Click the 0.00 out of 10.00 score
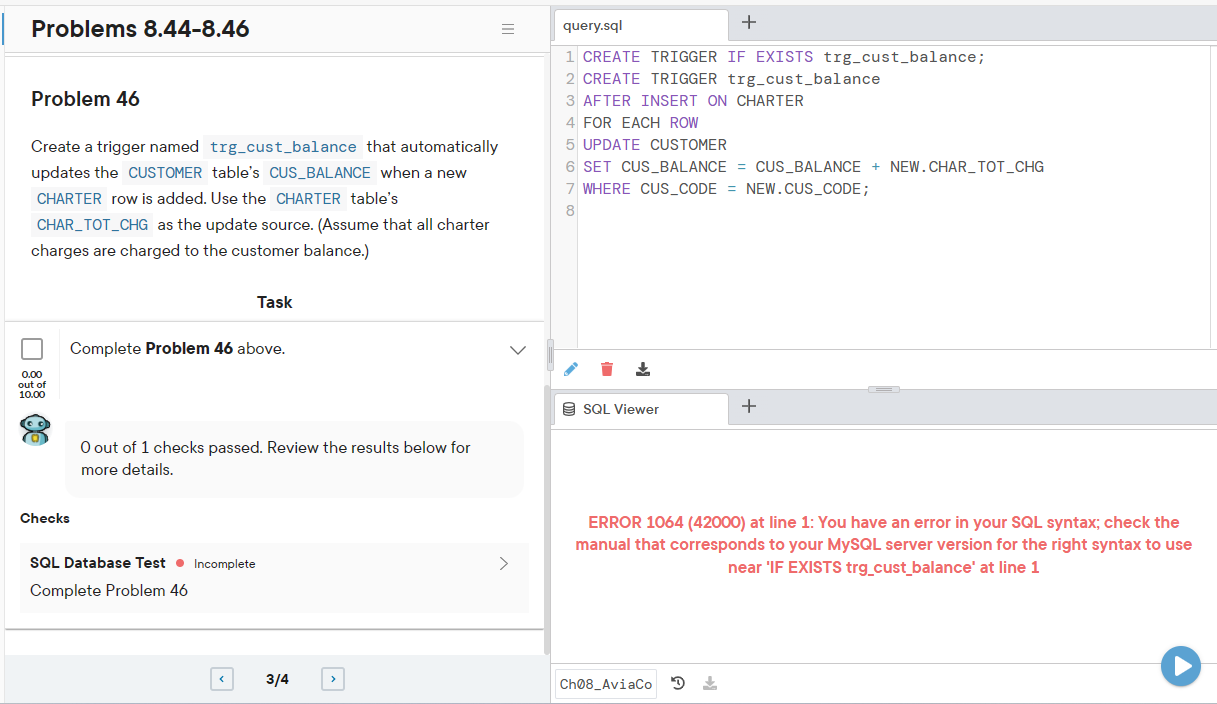 [32, 385]
